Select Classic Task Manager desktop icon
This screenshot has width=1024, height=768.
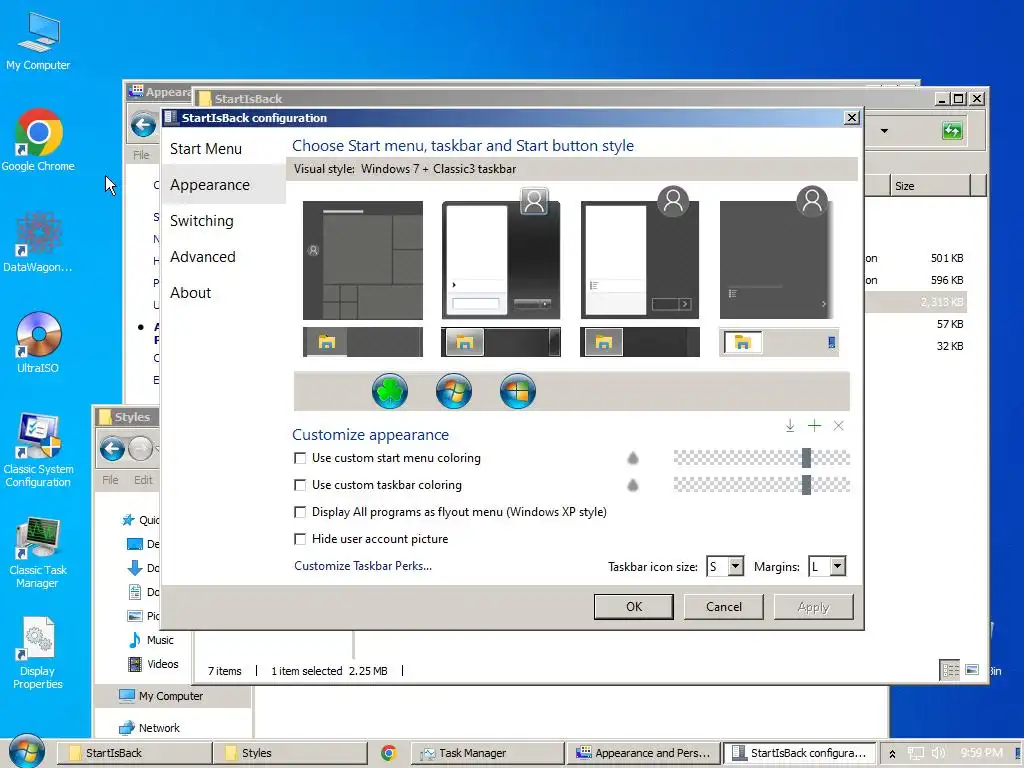38,553
